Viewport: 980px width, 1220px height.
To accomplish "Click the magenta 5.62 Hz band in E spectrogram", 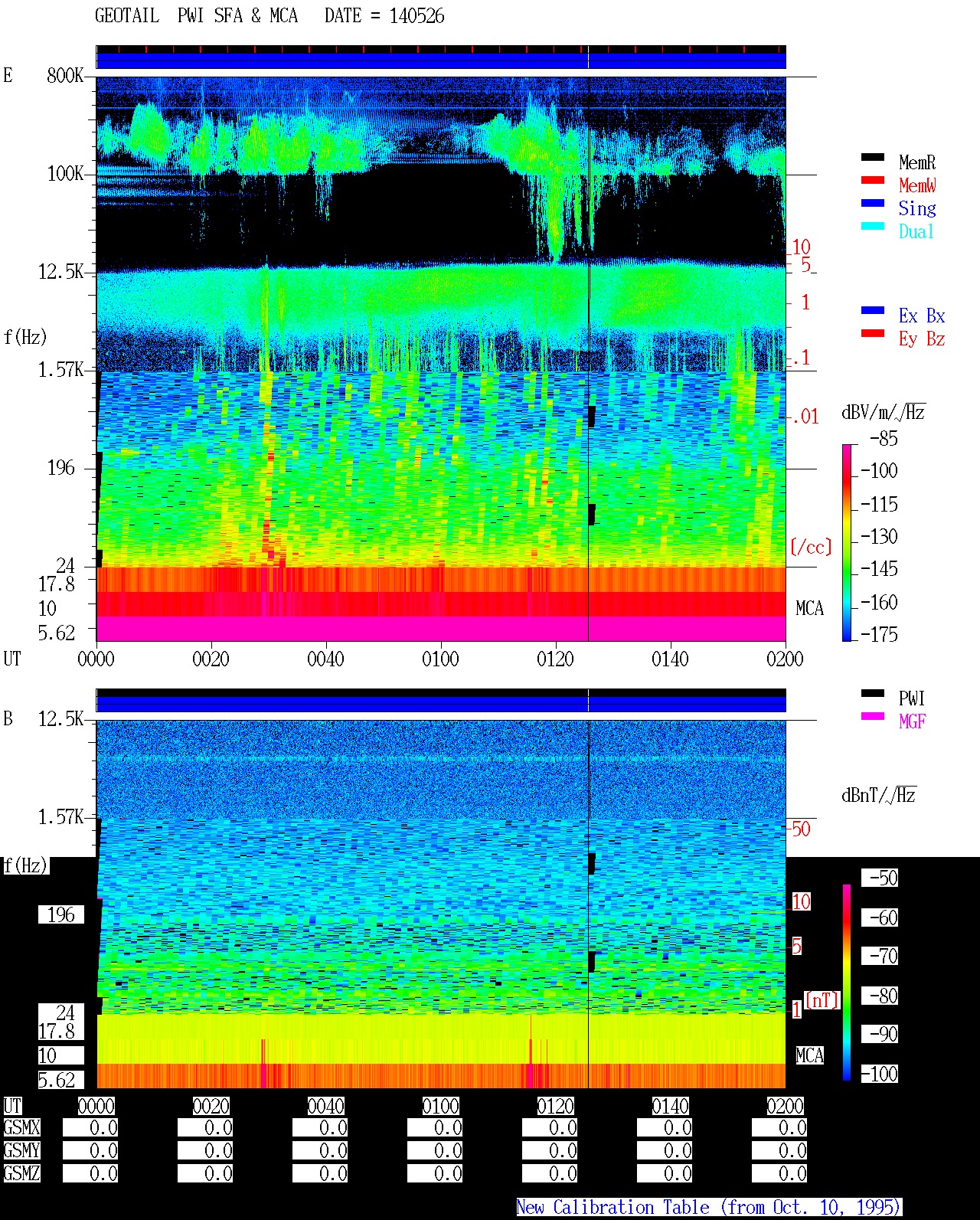I will (441, 629).
